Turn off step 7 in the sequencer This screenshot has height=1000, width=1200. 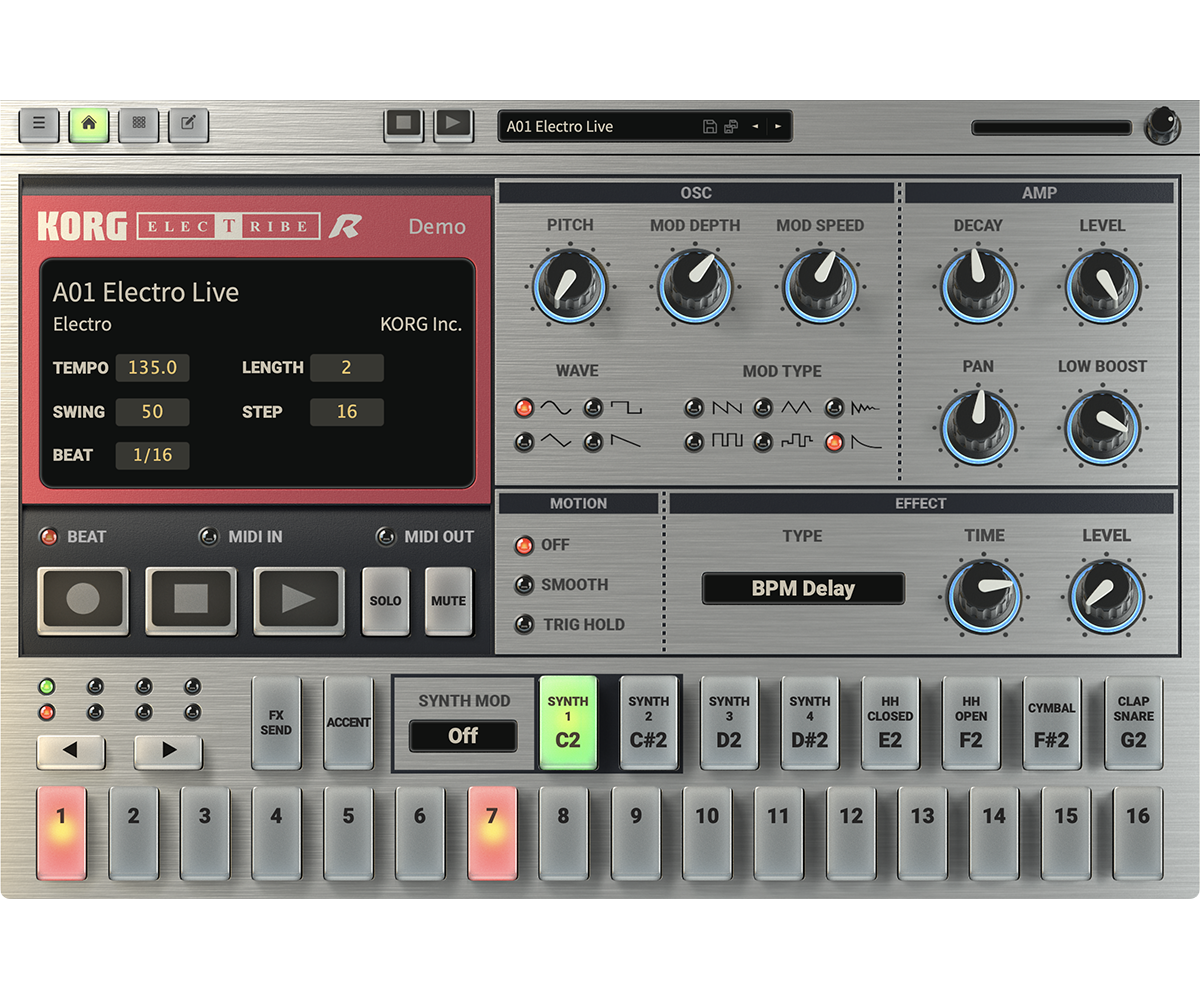(x=492, y=832)
